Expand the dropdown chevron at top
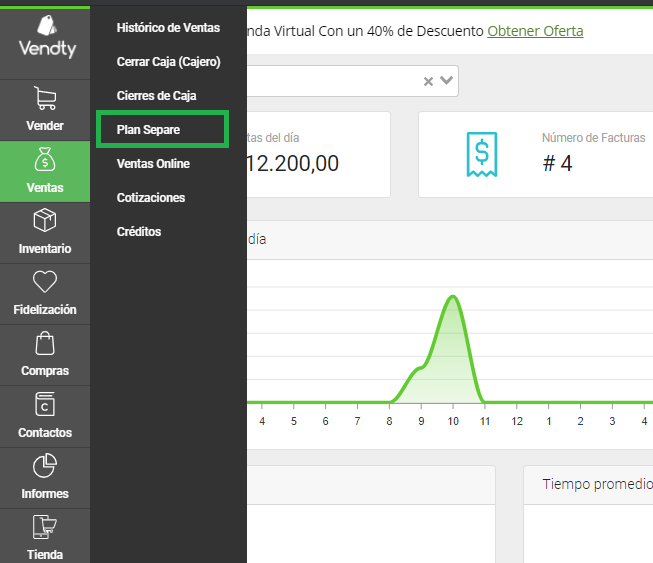This screenshot has height=563, width=653. 446,80
